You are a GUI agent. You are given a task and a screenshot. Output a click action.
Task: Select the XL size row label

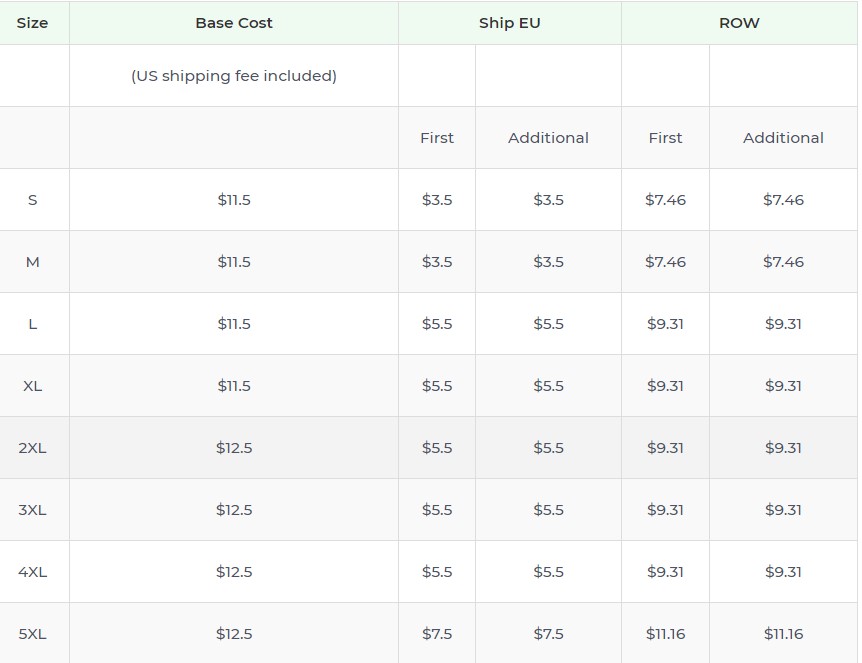pos(32,386)
